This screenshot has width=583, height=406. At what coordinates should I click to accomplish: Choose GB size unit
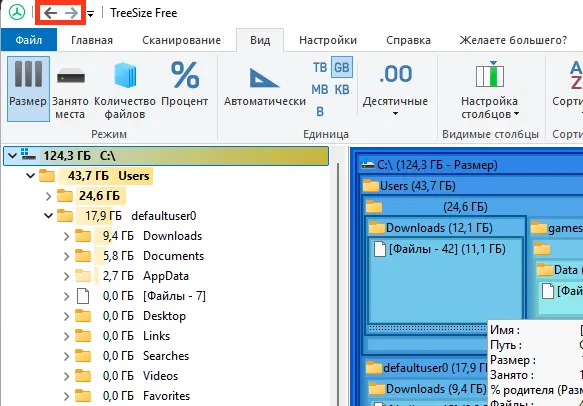(342, 67)
